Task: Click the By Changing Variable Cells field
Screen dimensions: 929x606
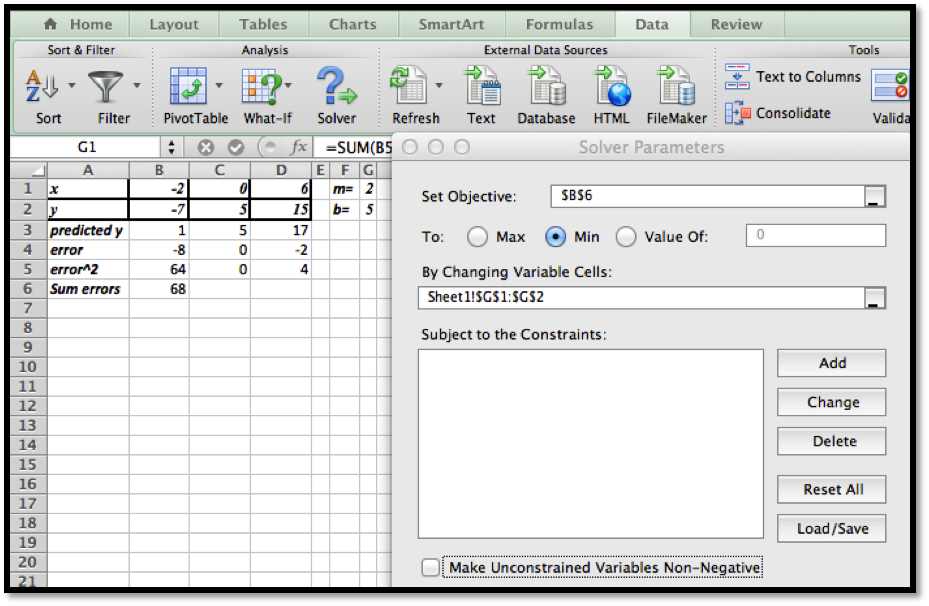Action: point(640,297)
